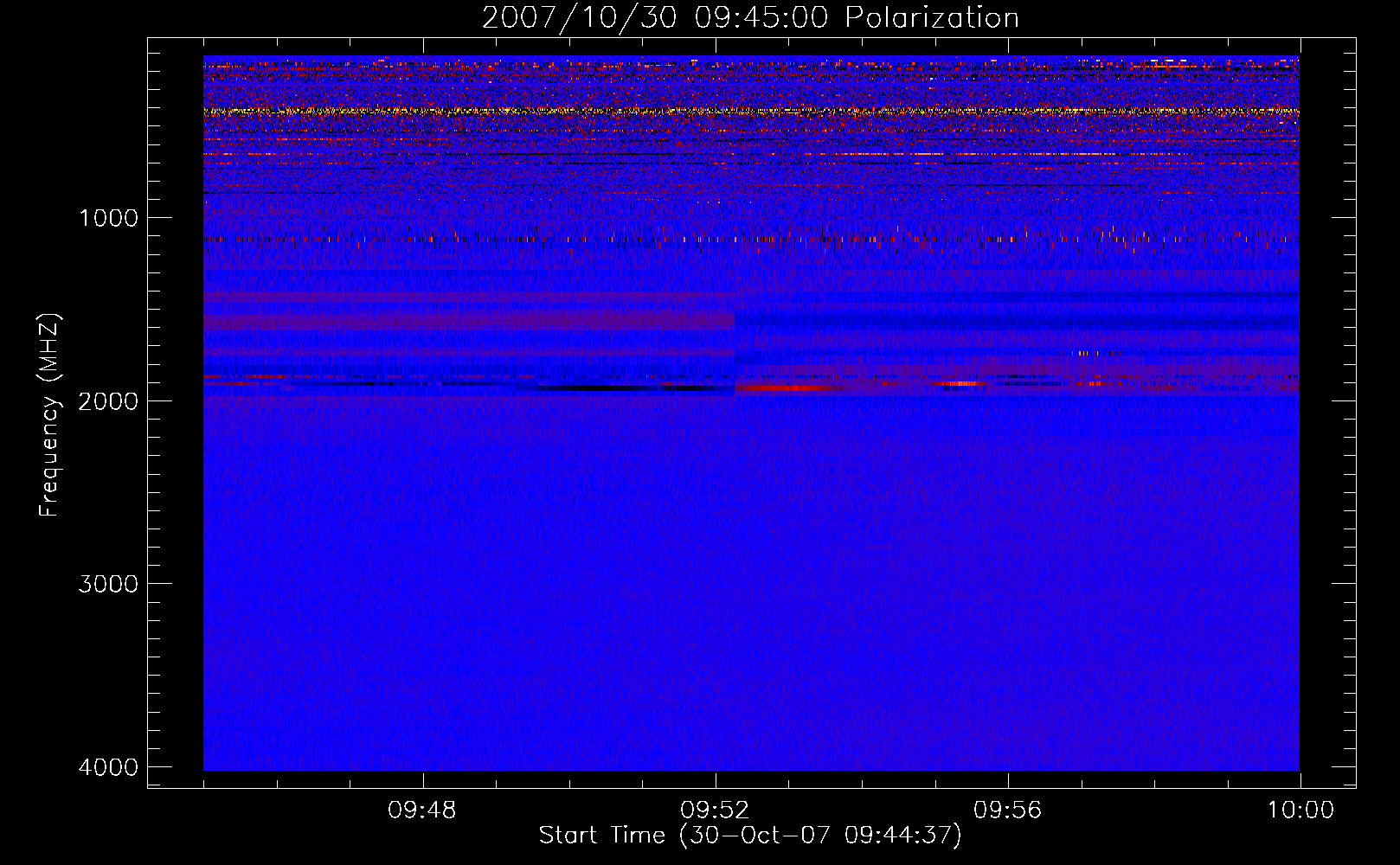The image size is (1400, 865).
Task: Click the 'Frequency (MHZ)' y-axis label
Action: pyautogui.click(x=49, y=415)
